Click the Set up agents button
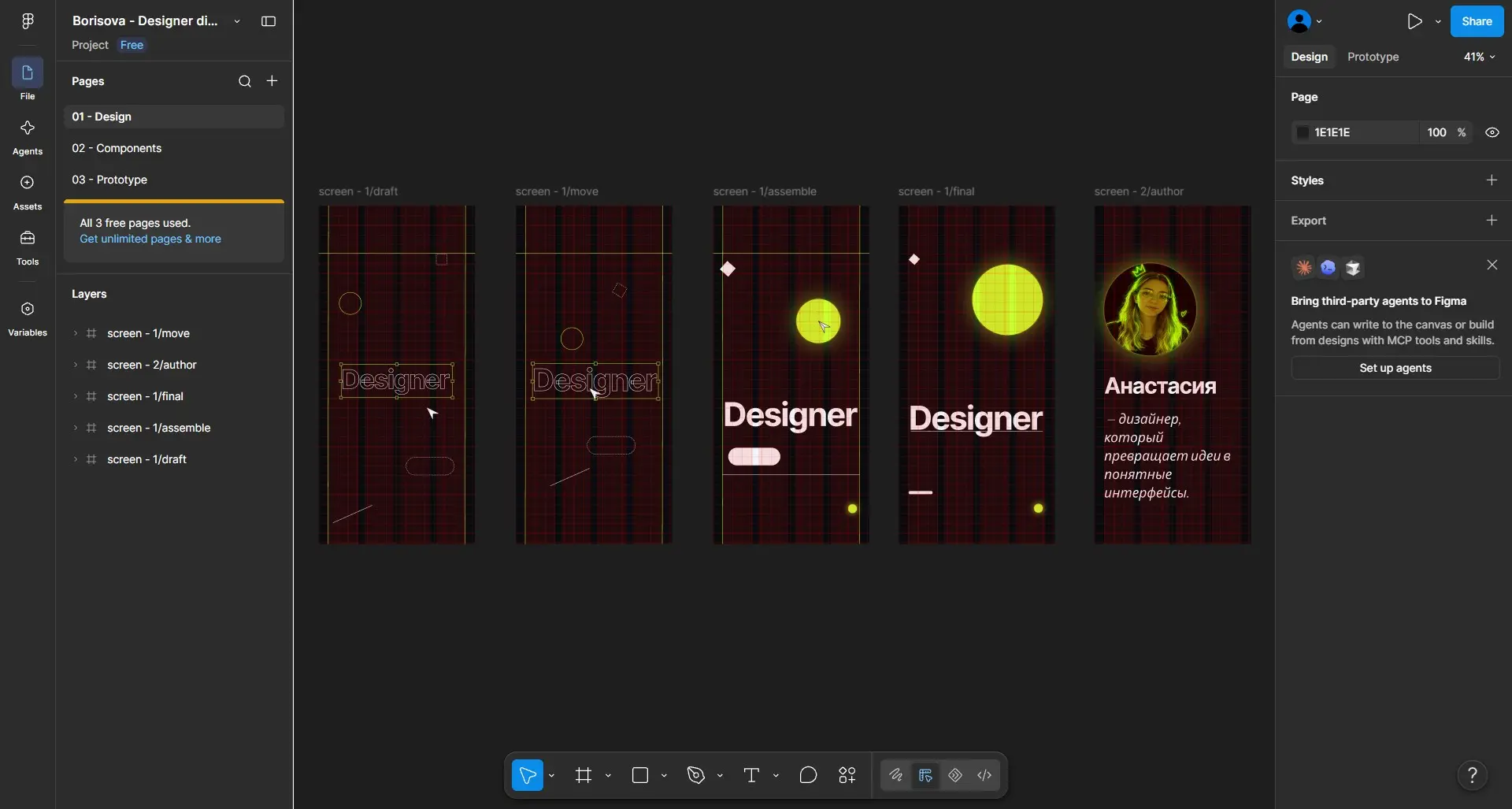The height and width of the screenshot is (809, 1512). point(1395,368)
